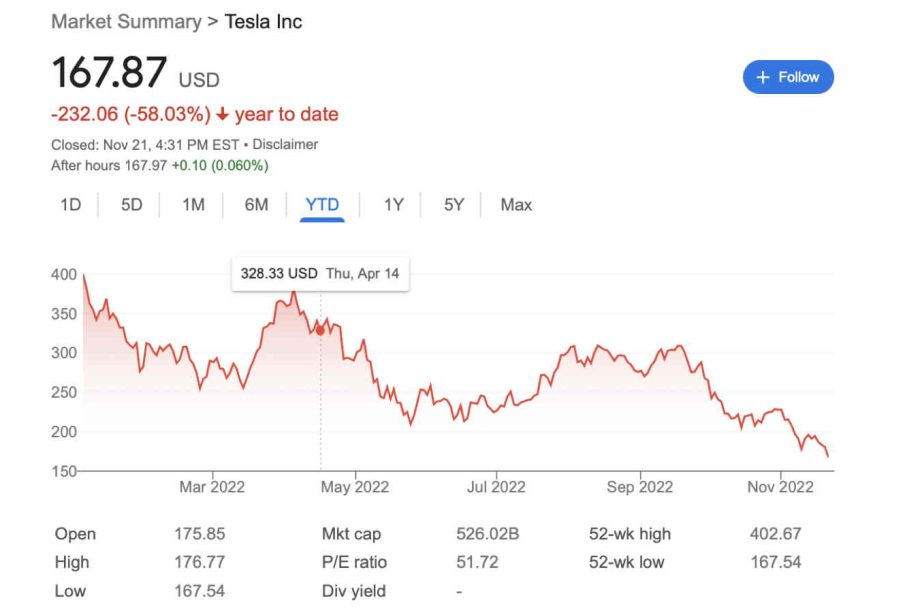Click the plus icon on Follow
The height and width of the screenshot is (613, 905).
point(763,77)
